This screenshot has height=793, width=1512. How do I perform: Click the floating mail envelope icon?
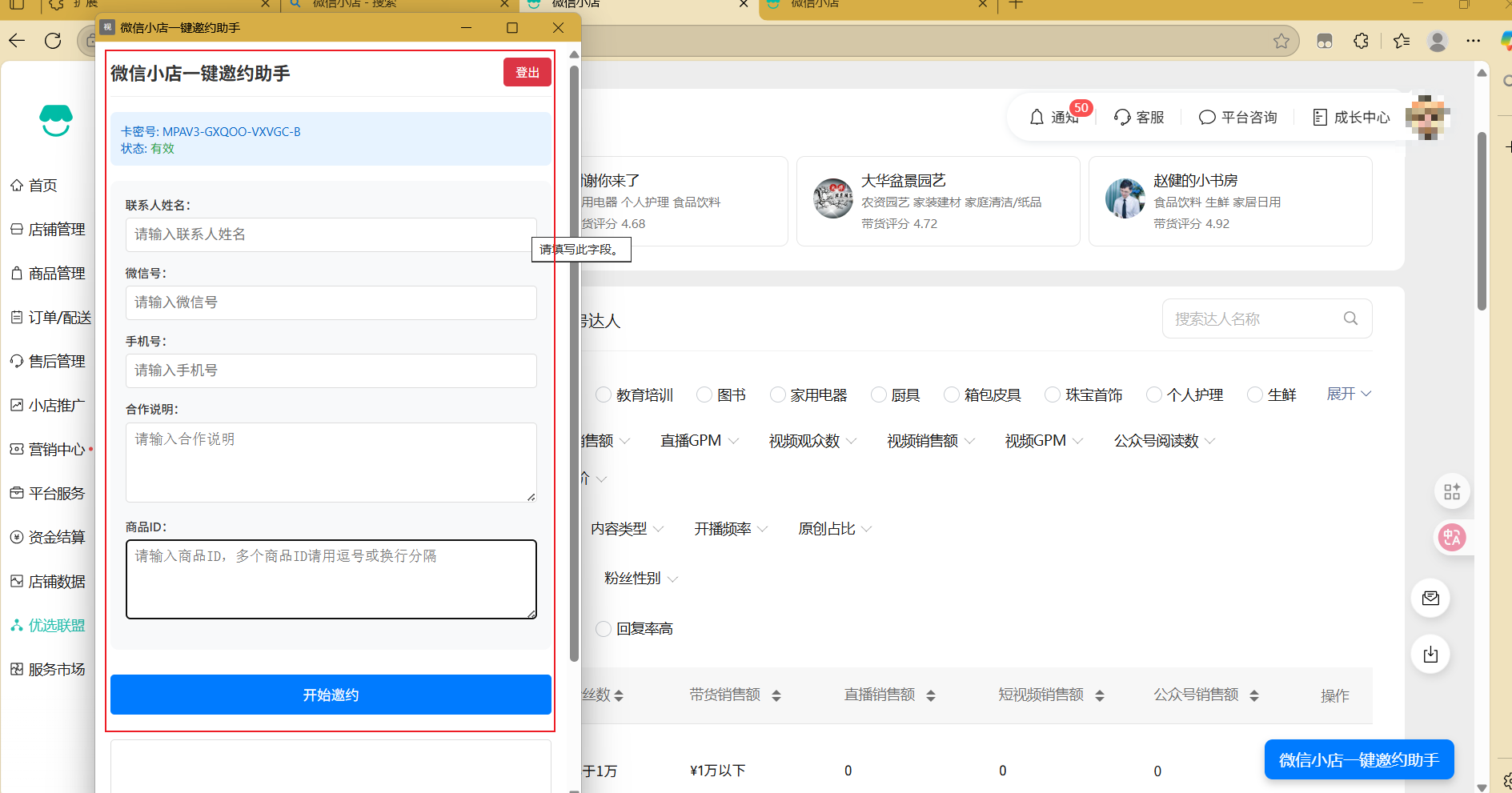[1430, 598]
